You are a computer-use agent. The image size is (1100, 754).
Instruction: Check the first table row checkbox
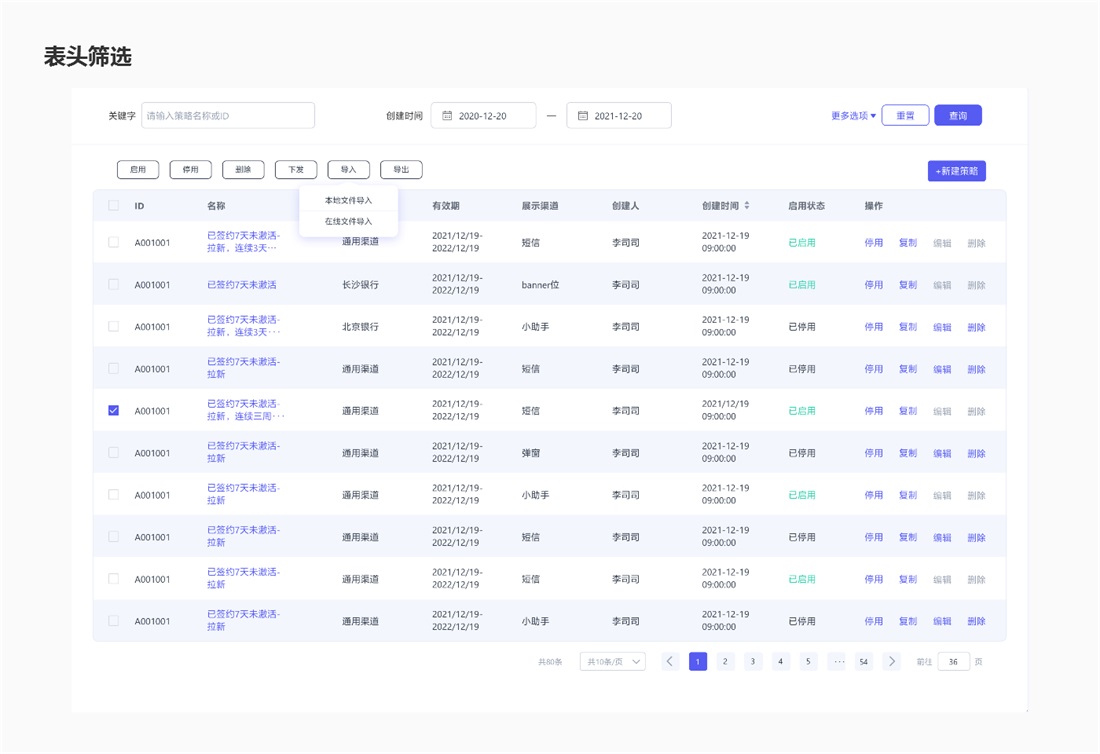(x=114, y=242)
